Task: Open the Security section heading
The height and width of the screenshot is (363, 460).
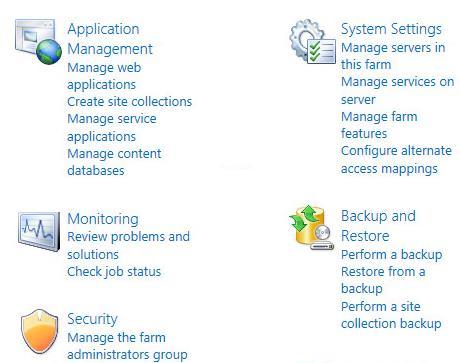Action: pyautogui.click(x=92, y=319)
